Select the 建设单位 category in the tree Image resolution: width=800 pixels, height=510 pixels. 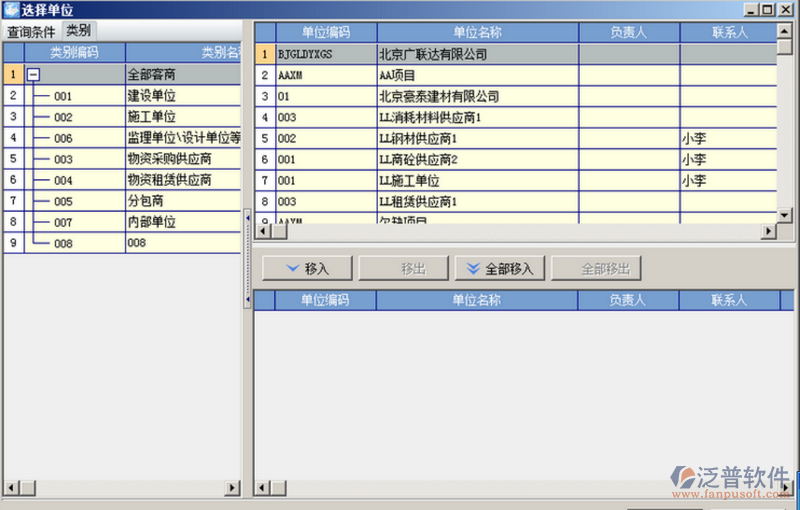click(152, 96)
